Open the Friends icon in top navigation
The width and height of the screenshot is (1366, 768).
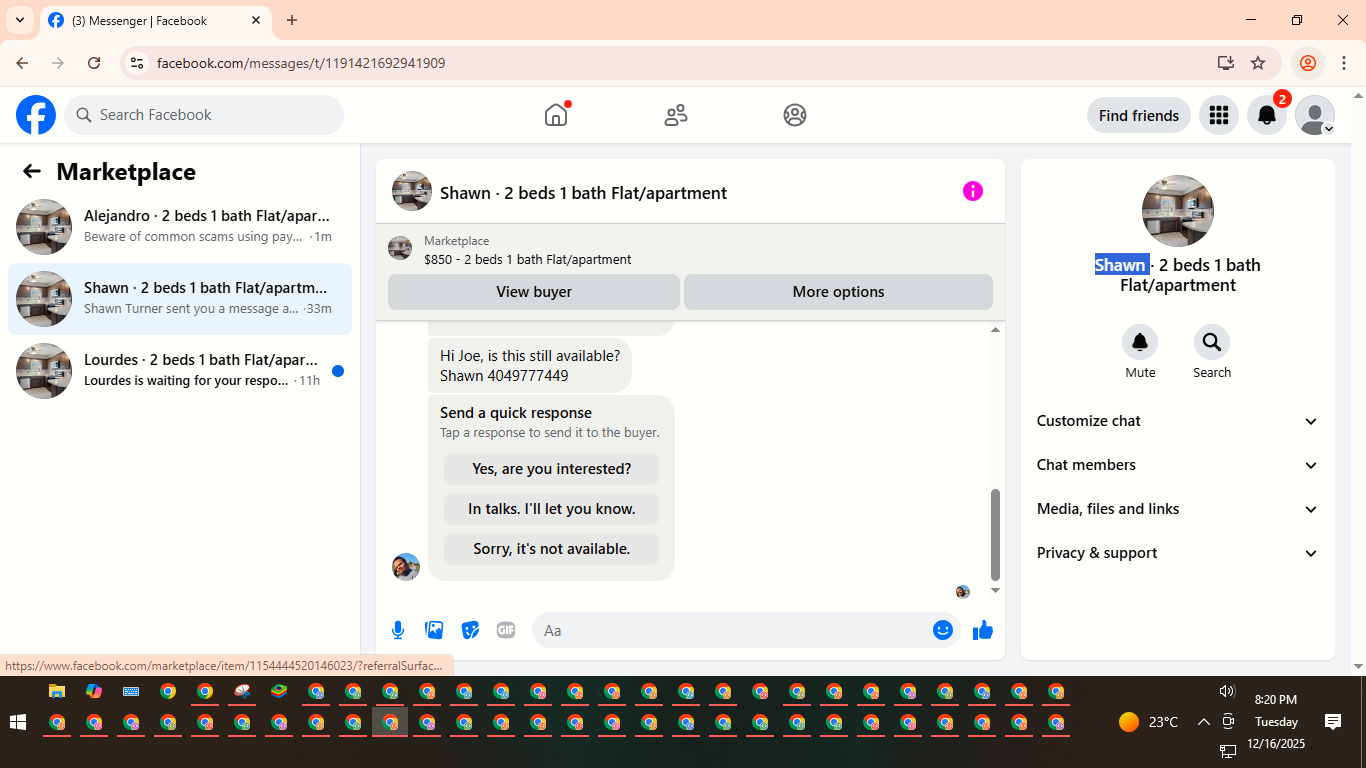click(x=676, y=115)
